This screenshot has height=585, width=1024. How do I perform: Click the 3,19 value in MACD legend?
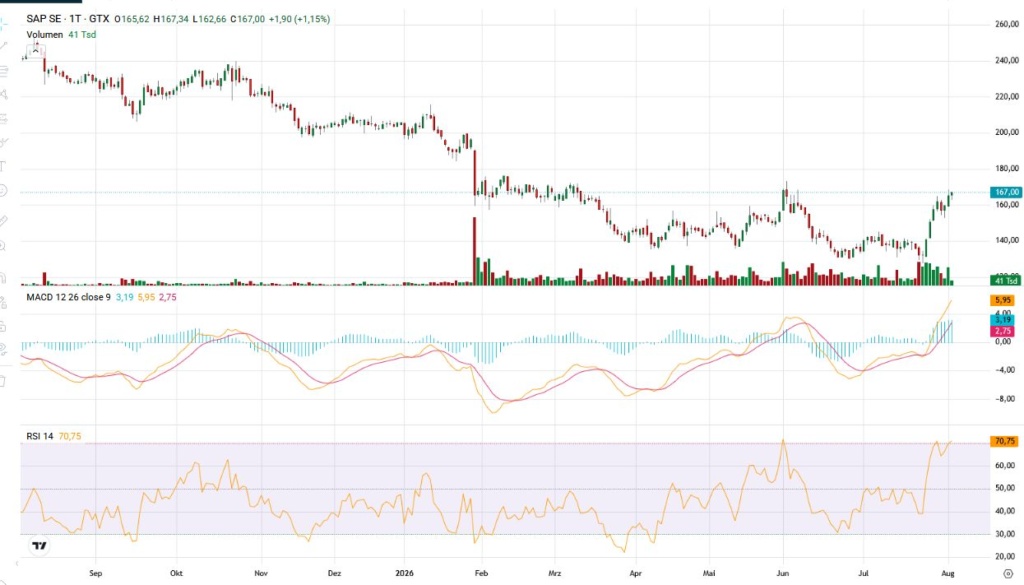[x=125, y=297]
